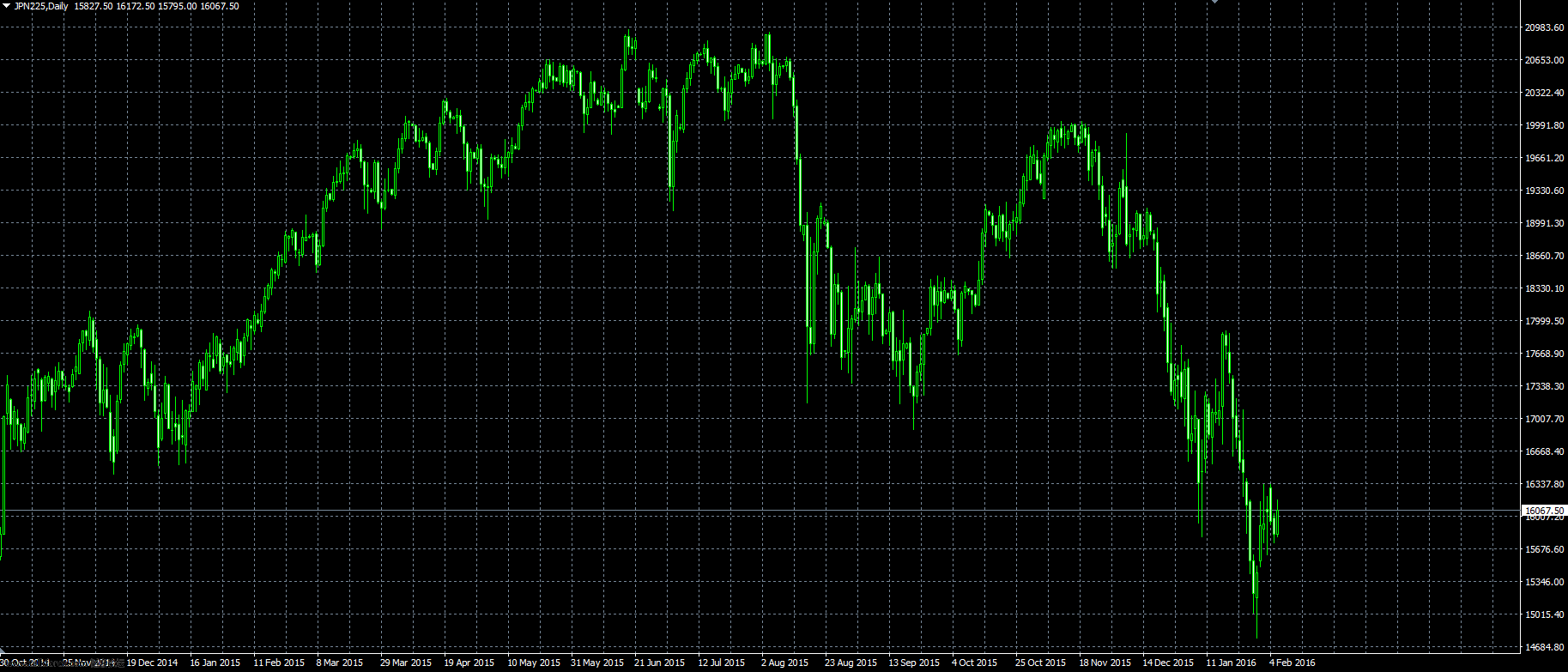This screenshot has width=1568, height=672.
Task: Click the 11 Feb 2015 date label
Action: click(279, 663)
